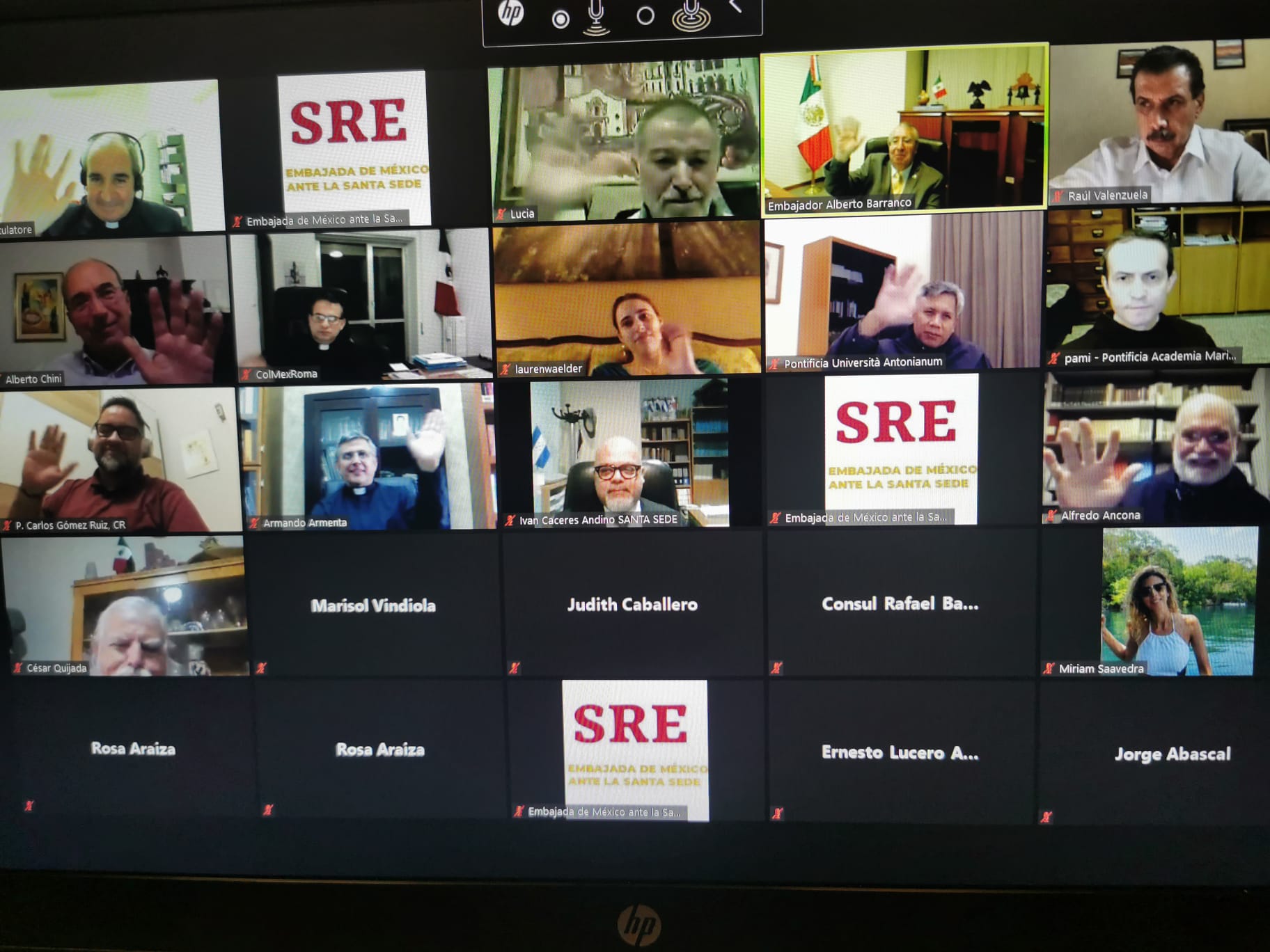Image resolution: width=1270 pixels, height=952 pixels.
Task: Click the "Ivan Caceres Andino SANTA SEDE" name label
Action: (x=598, y=519)
